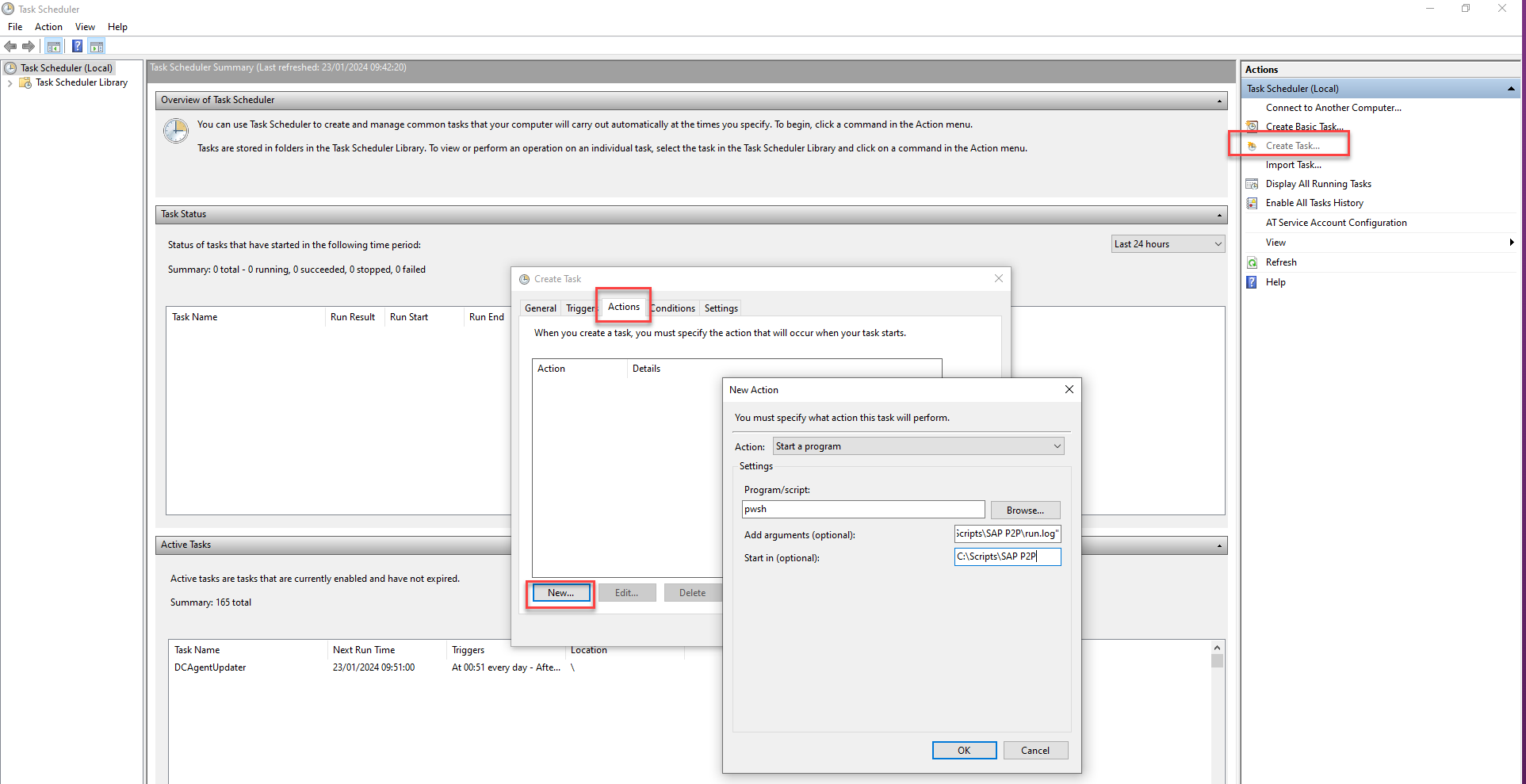
Task: Toggle the console tree visibility toolbar icon
Action: 53,46
